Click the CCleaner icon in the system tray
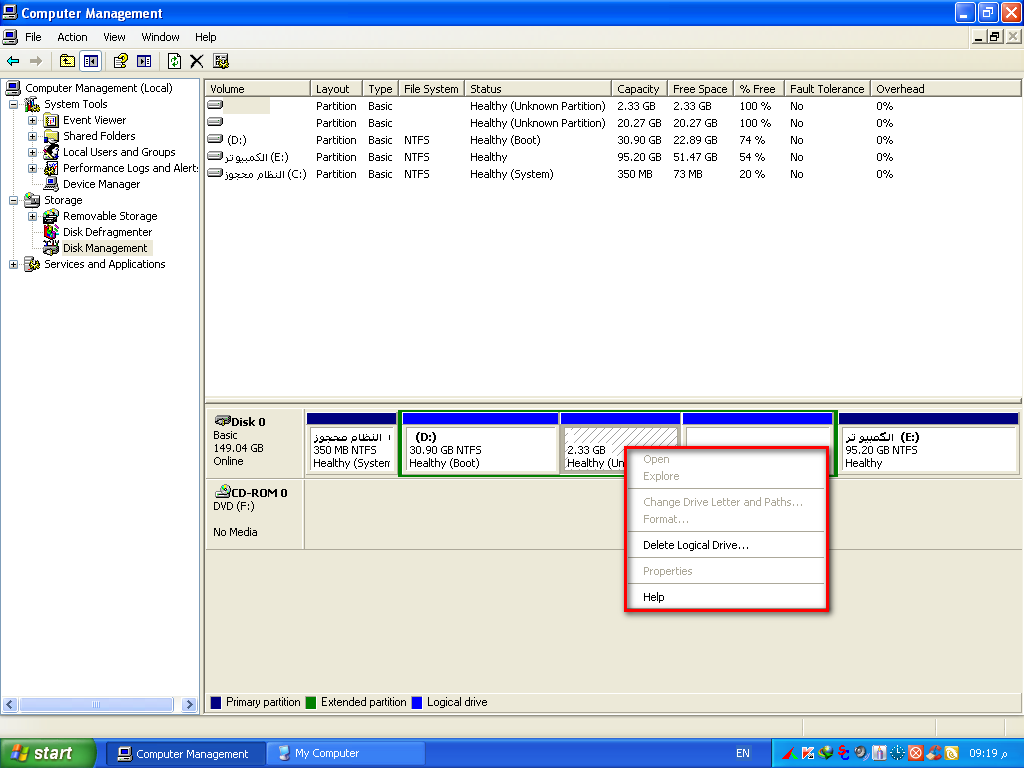 (933, 753)
